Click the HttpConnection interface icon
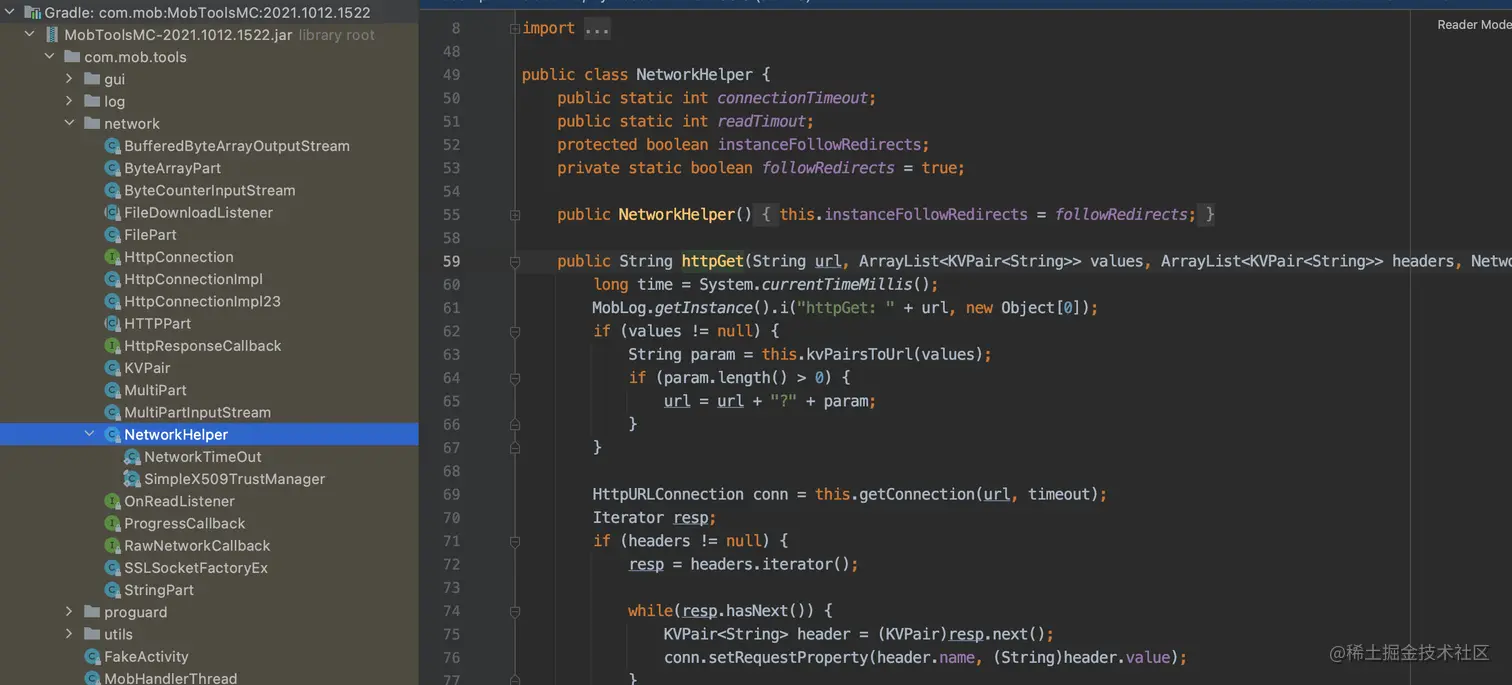 click(113, 257)
